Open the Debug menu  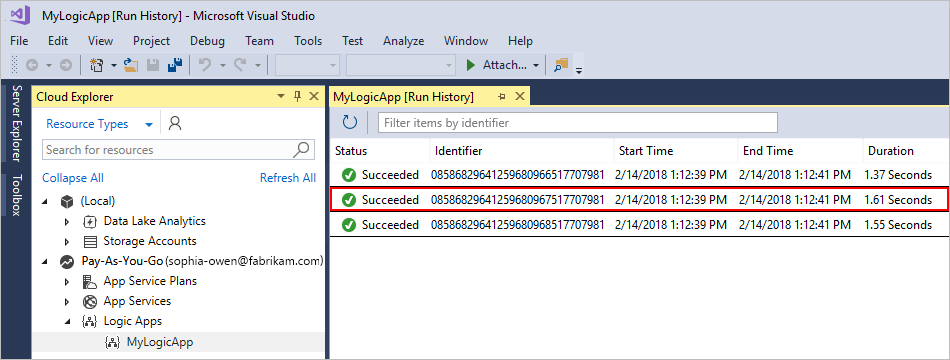(207, 41)
